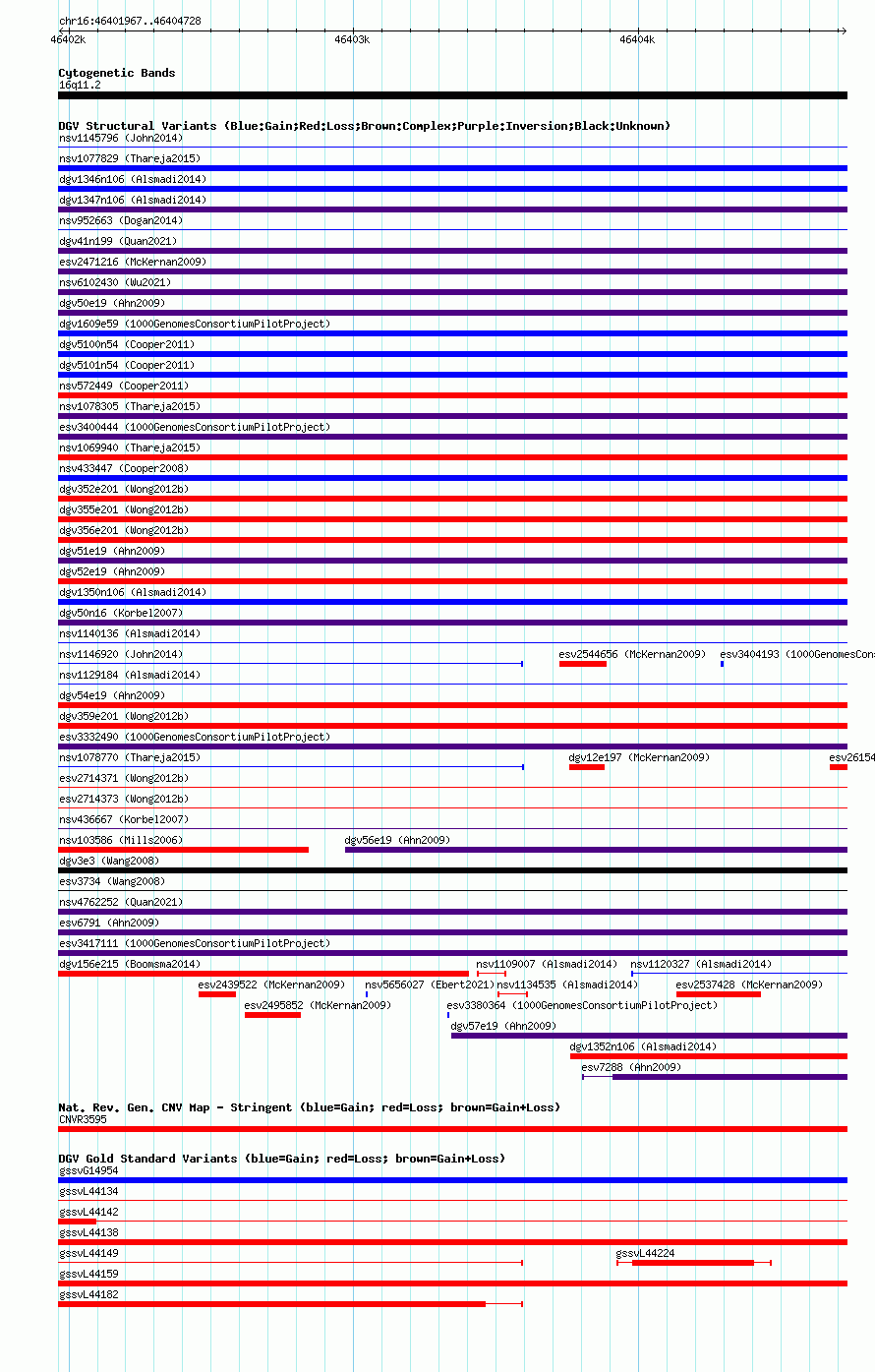Select dgv50e19 (Ahn2009) variant
Viewport: 875px width, 1372px height.
click(x=452, y=313)
